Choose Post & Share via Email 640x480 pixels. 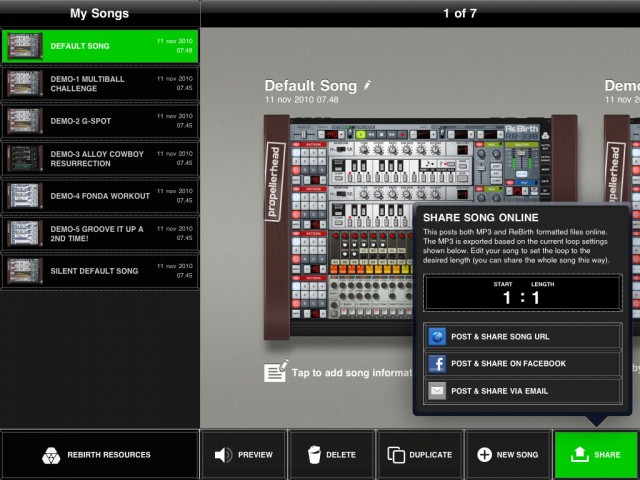tap(523, 391)
